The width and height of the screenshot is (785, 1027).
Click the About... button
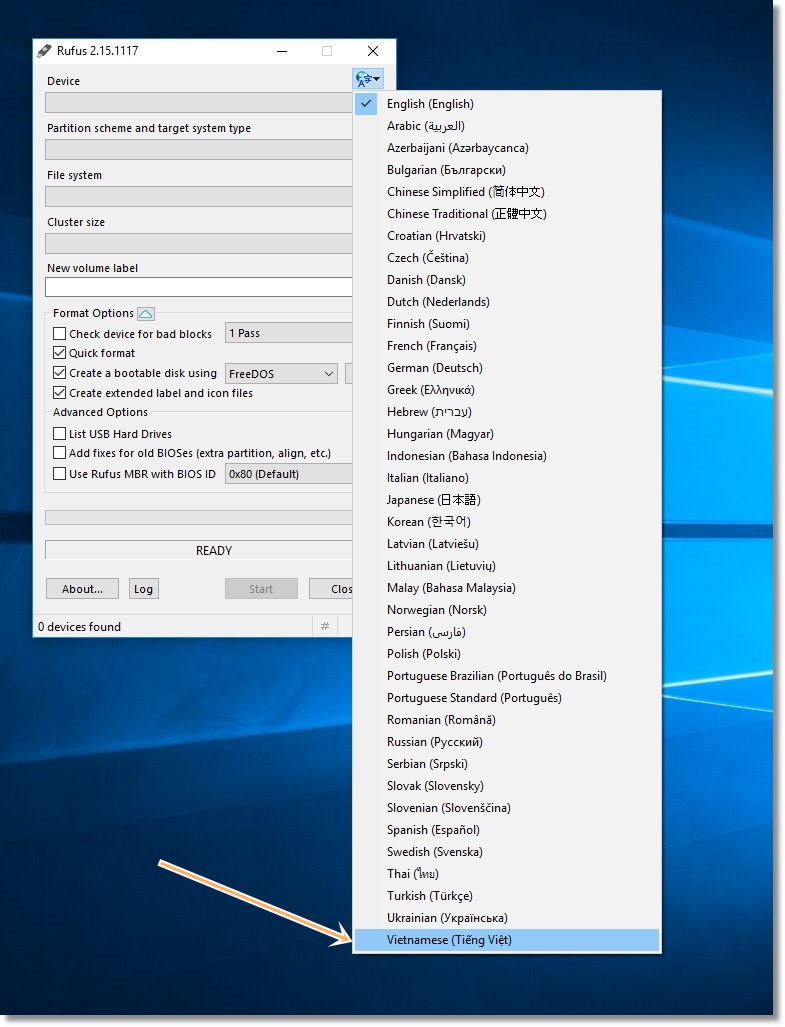click(82, 589)
